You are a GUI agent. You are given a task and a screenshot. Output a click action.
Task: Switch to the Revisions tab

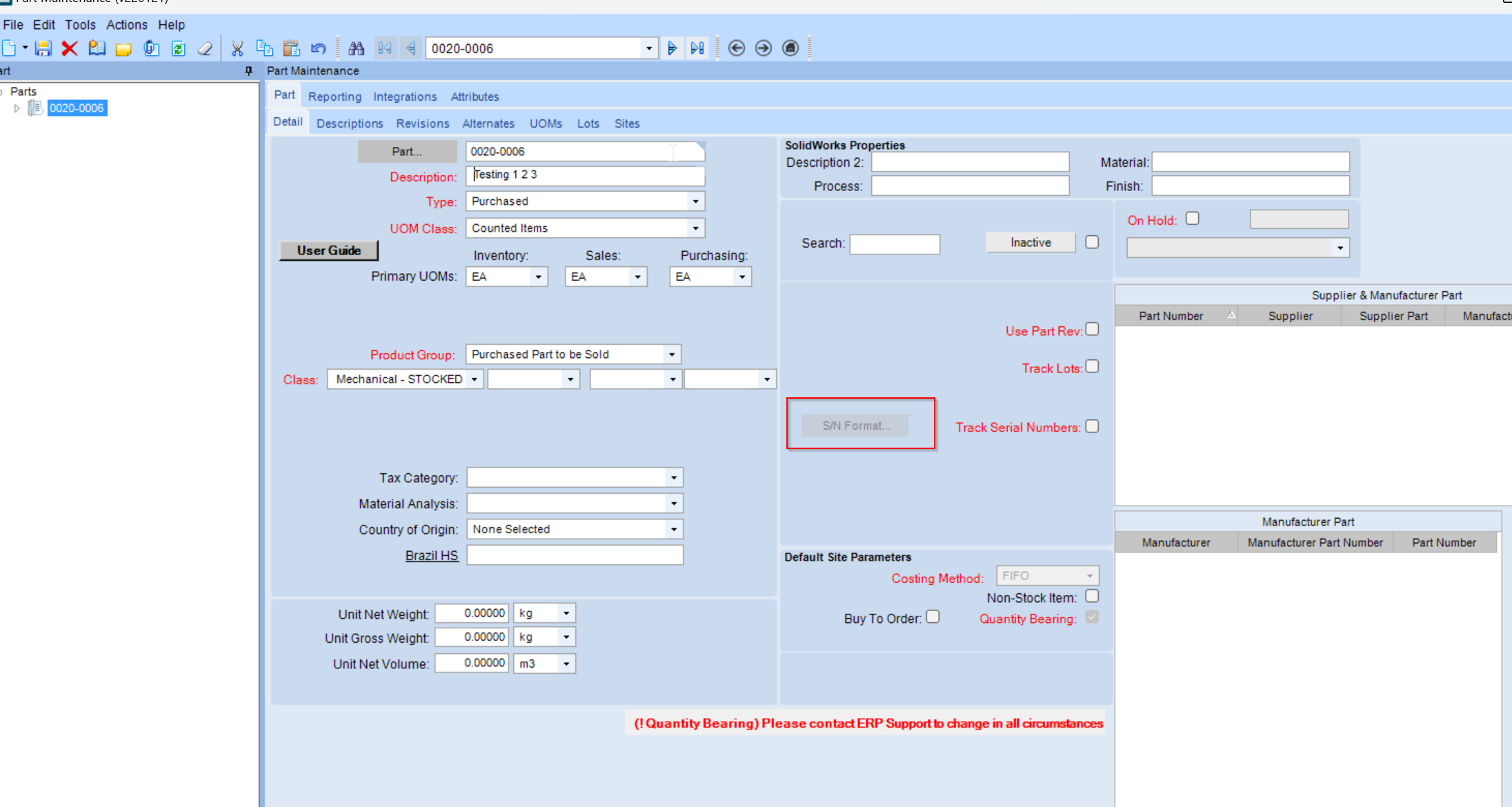(422, 123)
